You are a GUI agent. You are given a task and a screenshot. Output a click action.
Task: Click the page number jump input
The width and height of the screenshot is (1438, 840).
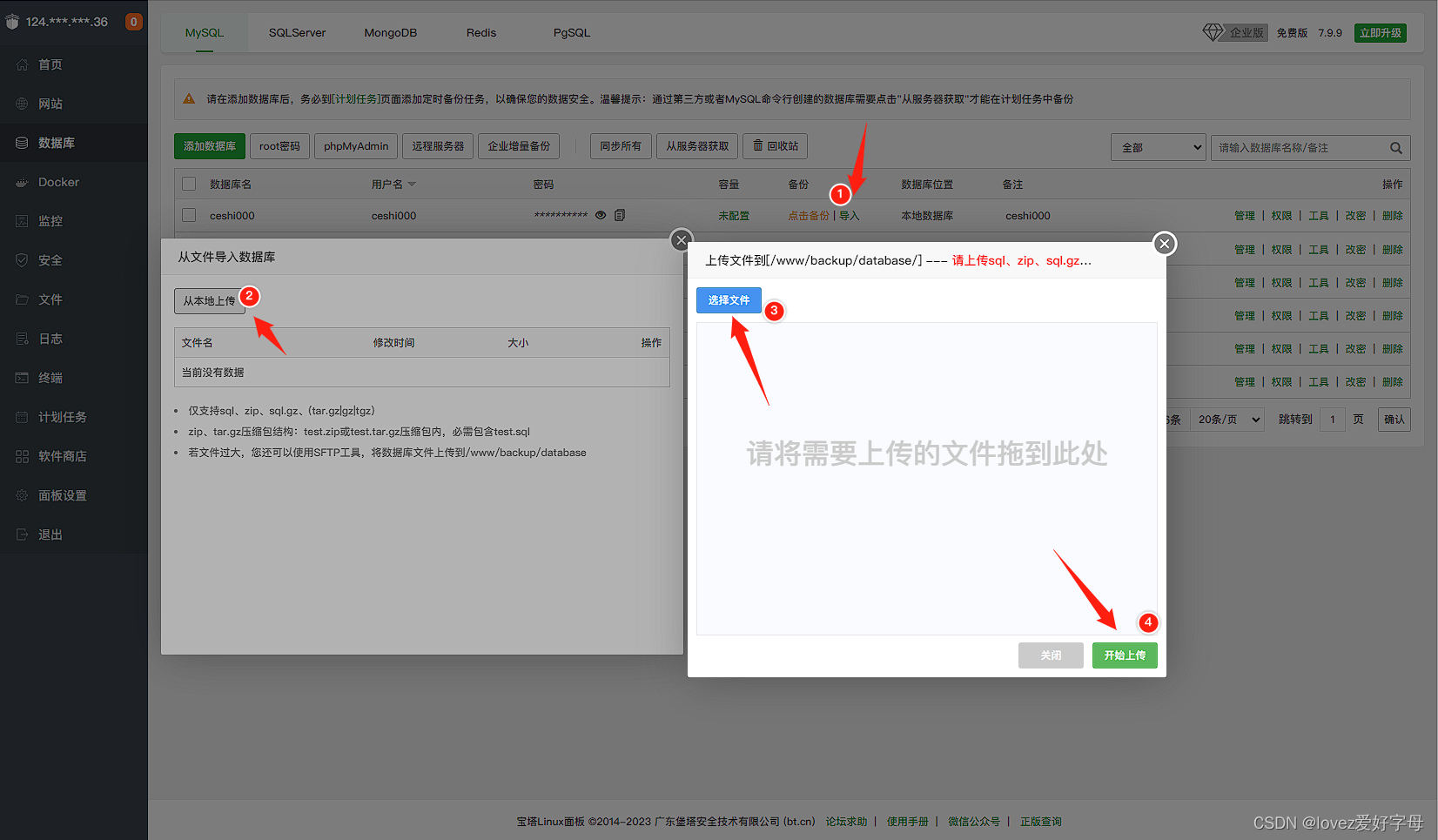1332,420
